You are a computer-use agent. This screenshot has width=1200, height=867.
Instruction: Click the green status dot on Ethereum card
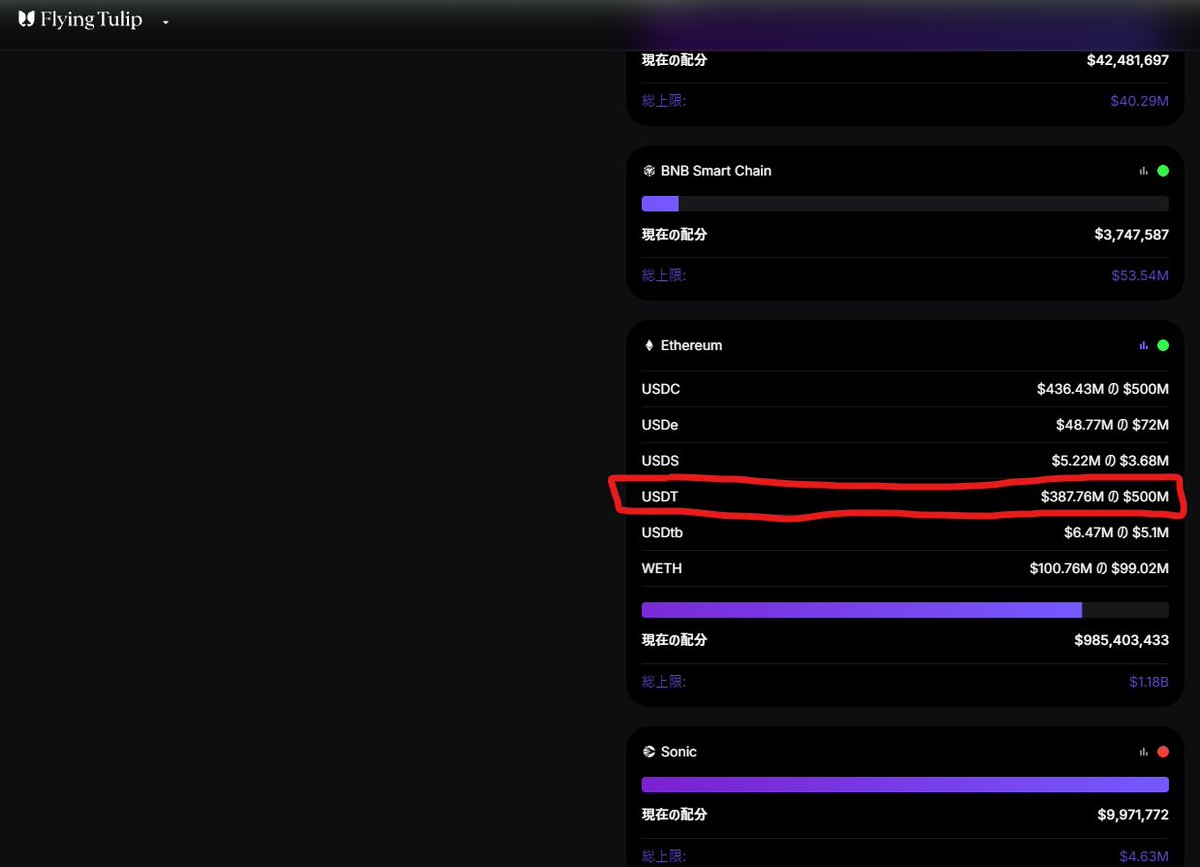1163,345
